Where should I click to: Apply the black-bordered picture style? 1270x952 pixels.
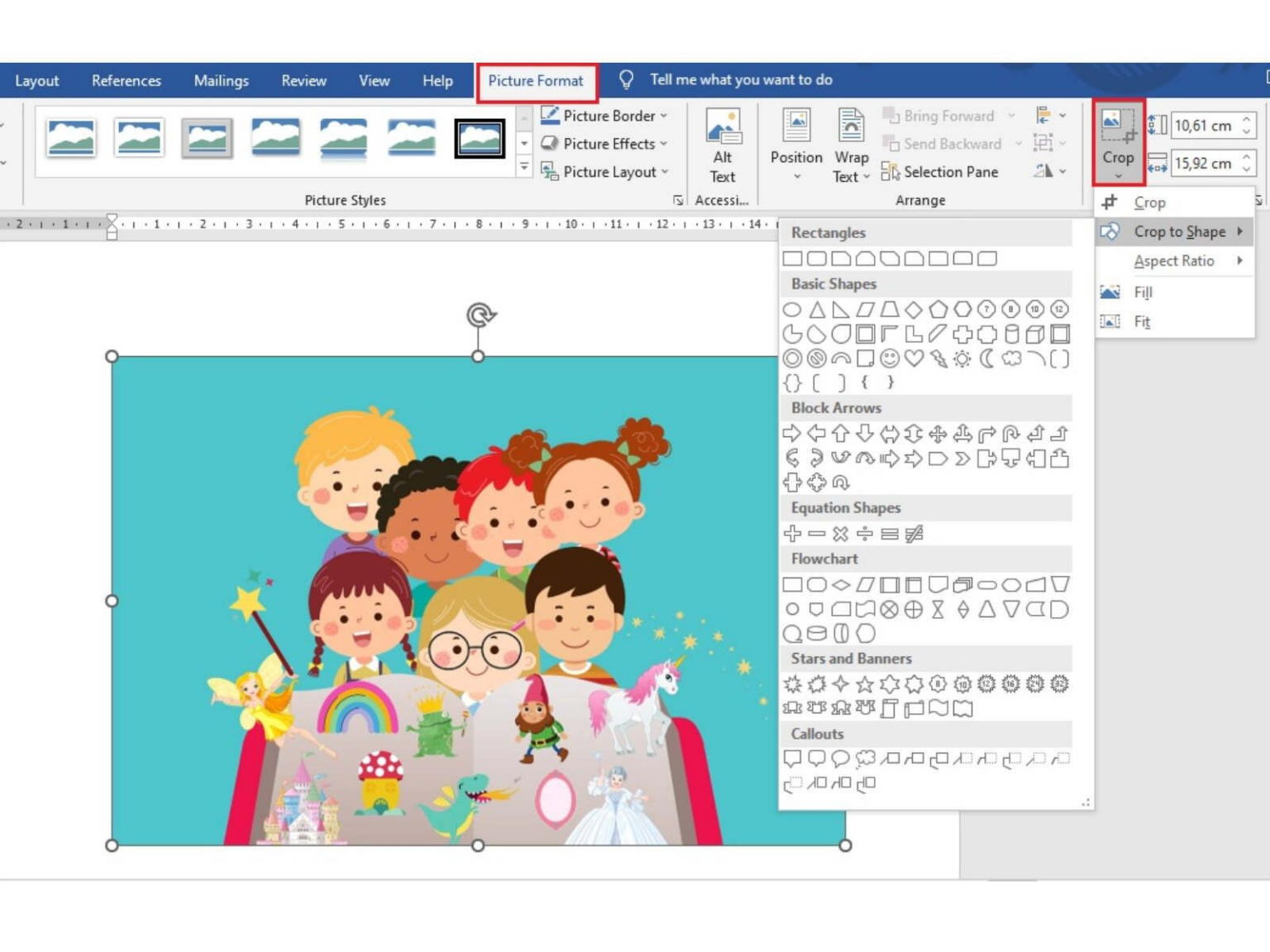[x=480, y=138]
